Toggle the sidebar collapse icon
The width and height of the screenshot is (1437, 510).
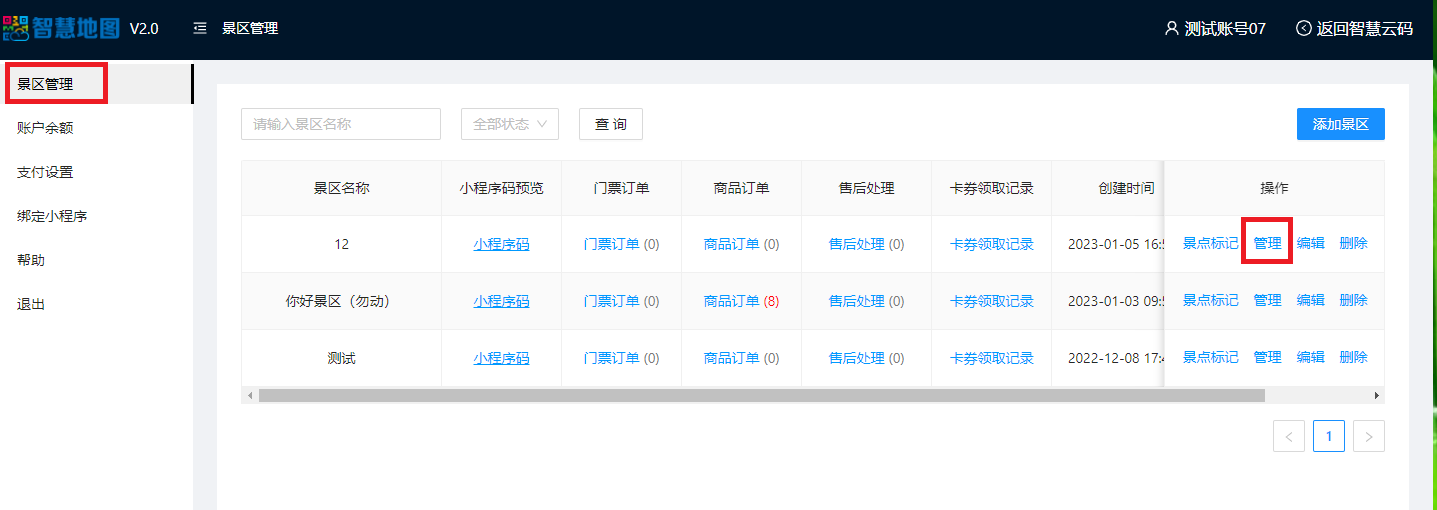click(200, 29)
